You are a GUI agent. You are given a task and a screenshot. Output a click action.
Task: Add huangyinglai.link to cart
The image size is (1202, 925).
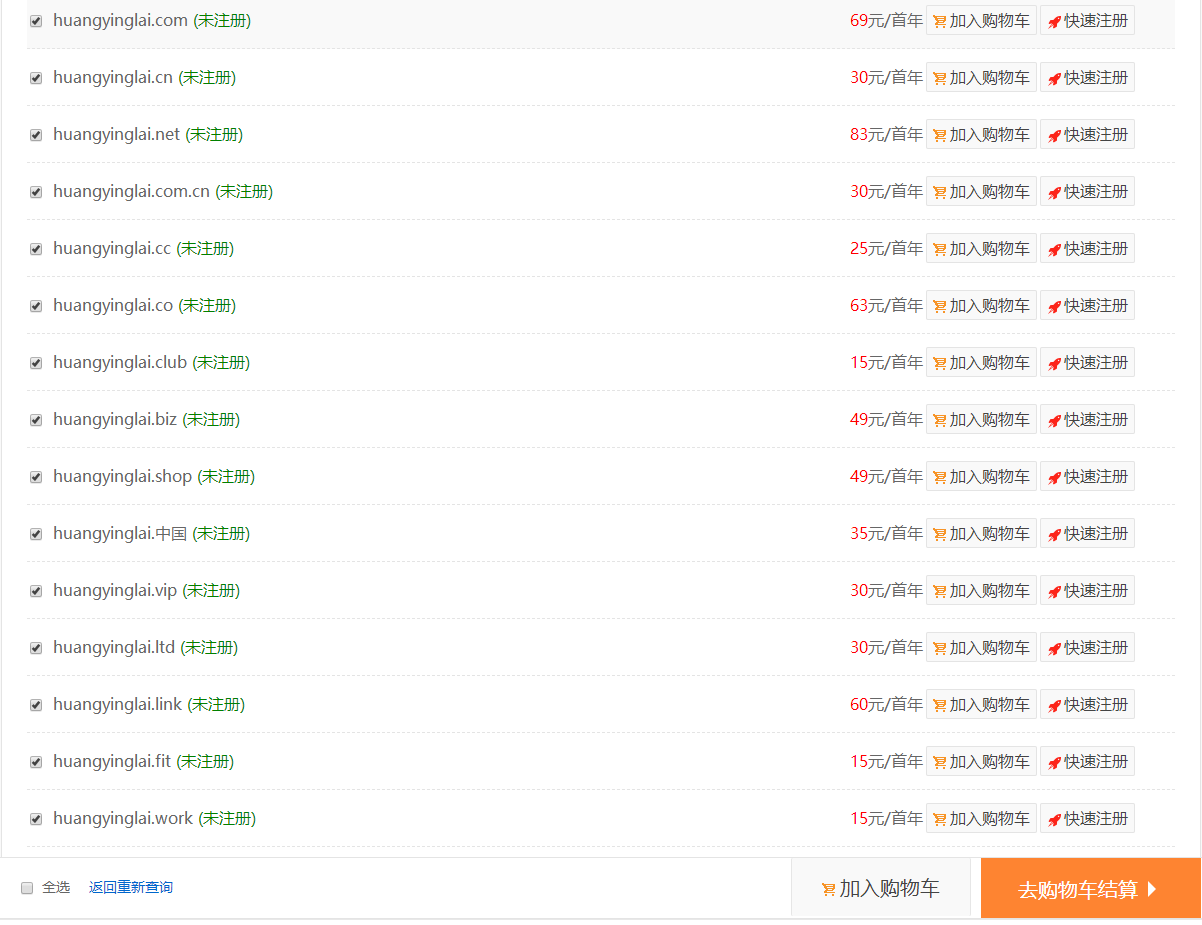coord(981,705)
